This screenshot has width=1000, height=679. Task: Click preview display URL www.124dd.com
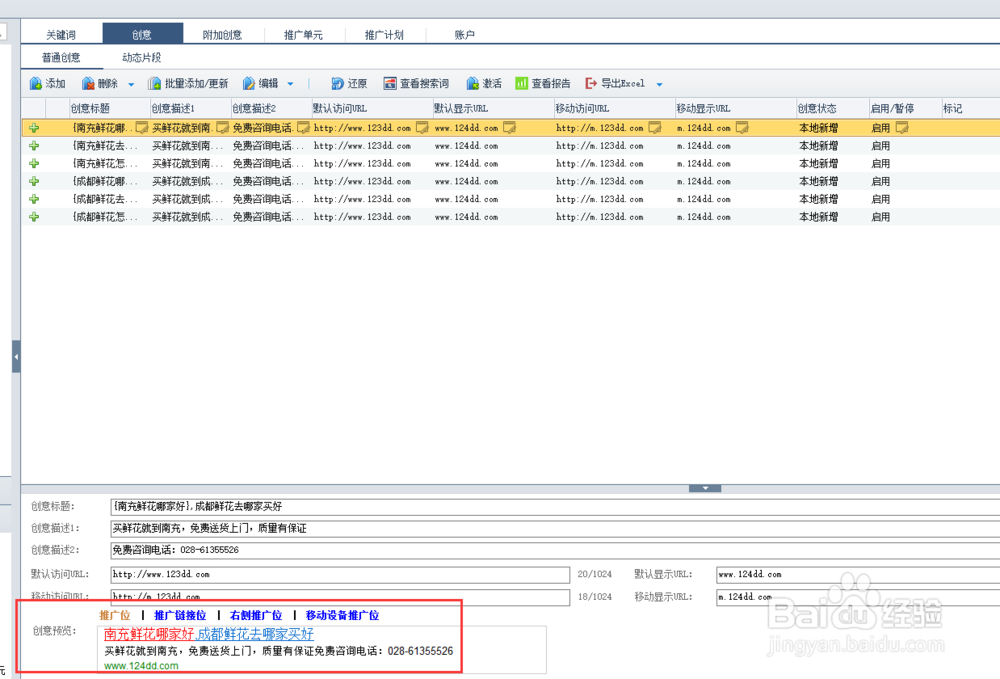coord(141,666)
